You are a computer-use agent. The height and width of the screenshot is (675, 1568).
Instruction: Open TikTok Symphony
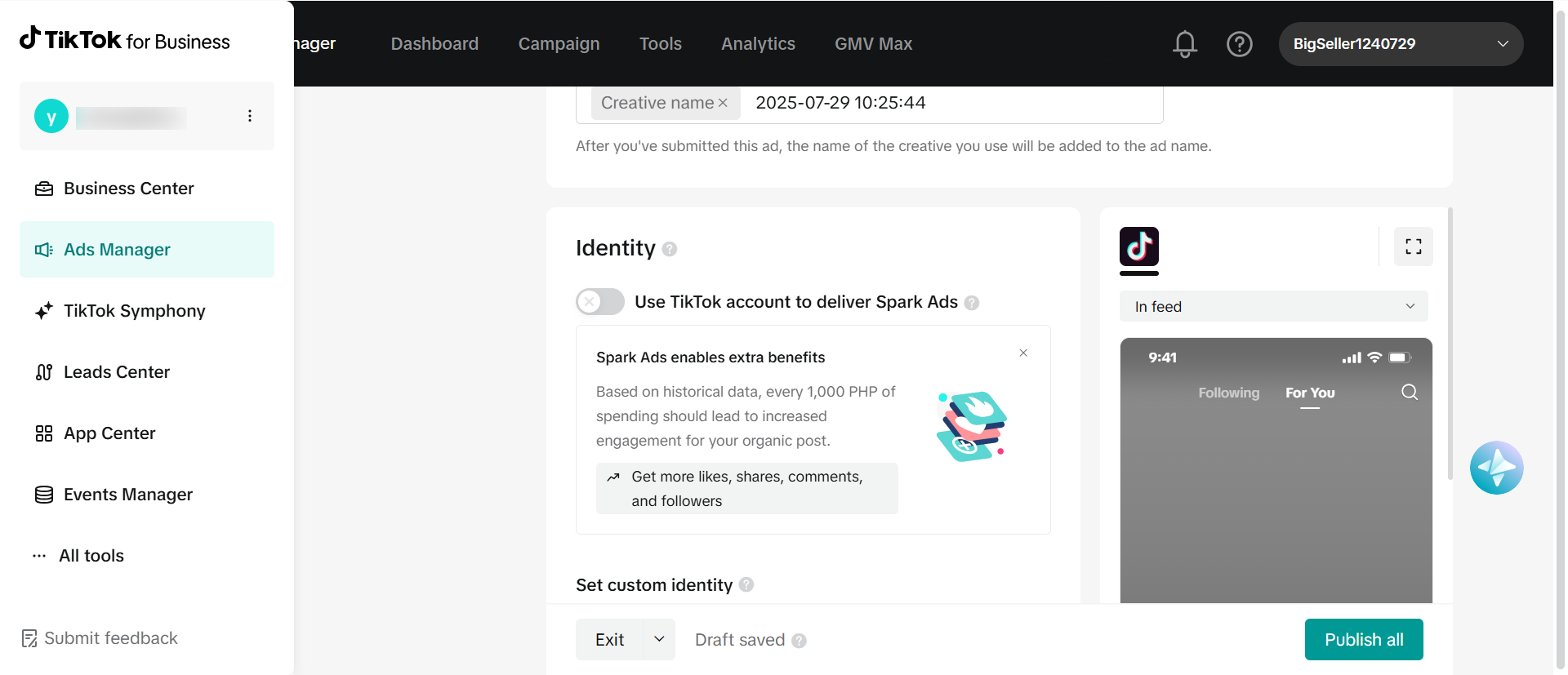147,311
